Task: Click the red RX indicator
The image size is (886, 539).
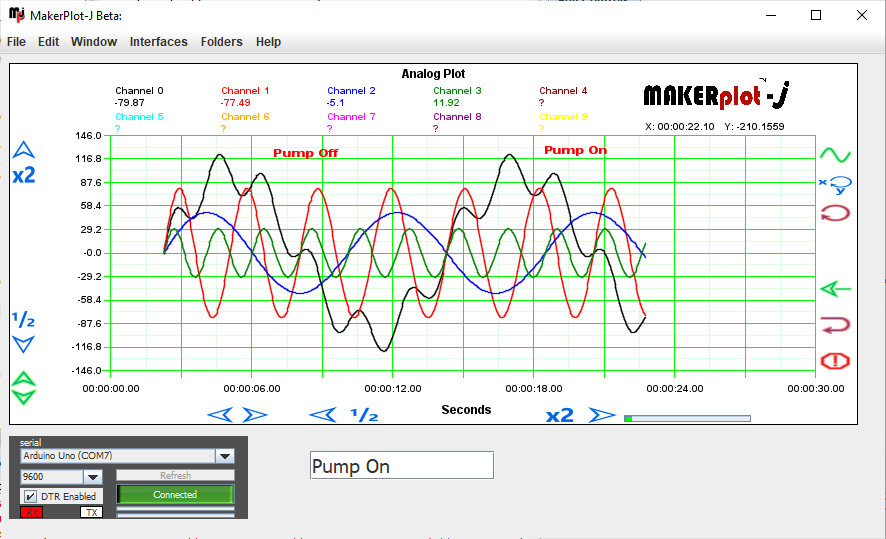Action: [x=32, y=512]
